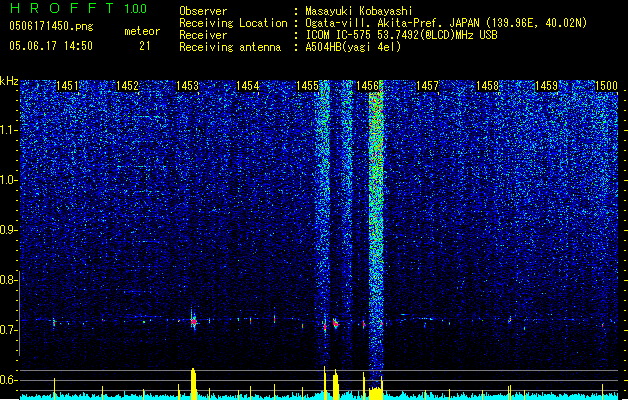
Task: Click the 1453 time axis marker
Action: 187,86
